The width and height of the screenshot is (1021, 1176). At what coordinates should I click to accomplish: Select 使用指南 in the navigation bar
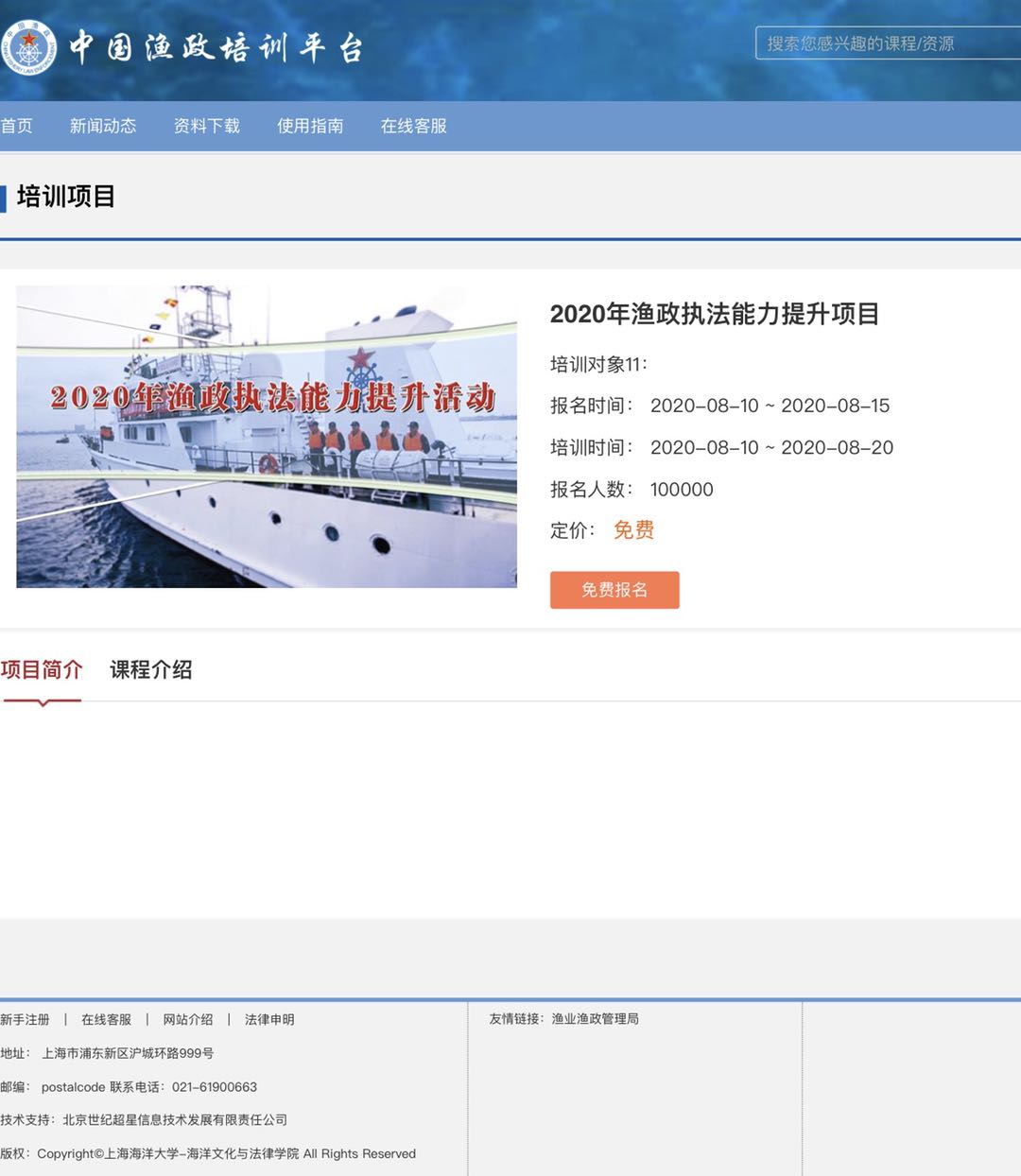pyautogui.click(x=310, y=126)
